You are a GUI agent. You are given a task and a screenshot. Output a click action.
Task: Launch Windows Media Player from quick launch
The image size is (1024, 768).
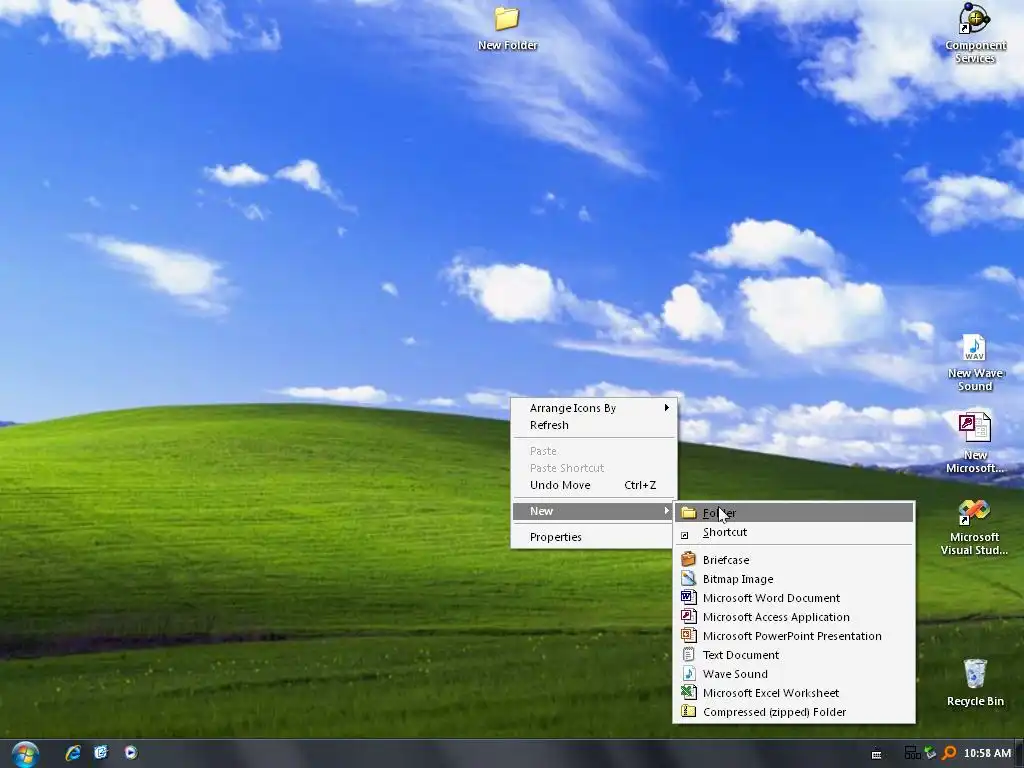[x=131, y=753]
